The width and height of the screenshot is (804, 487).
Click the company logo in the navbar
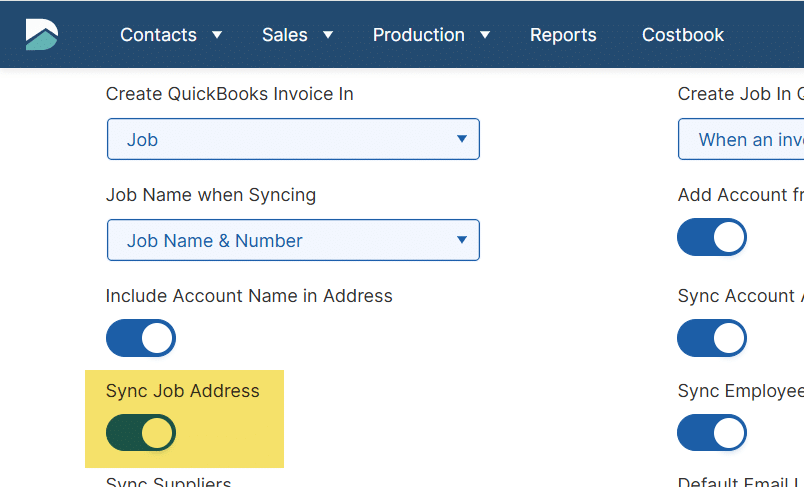[x=42, y=35]
